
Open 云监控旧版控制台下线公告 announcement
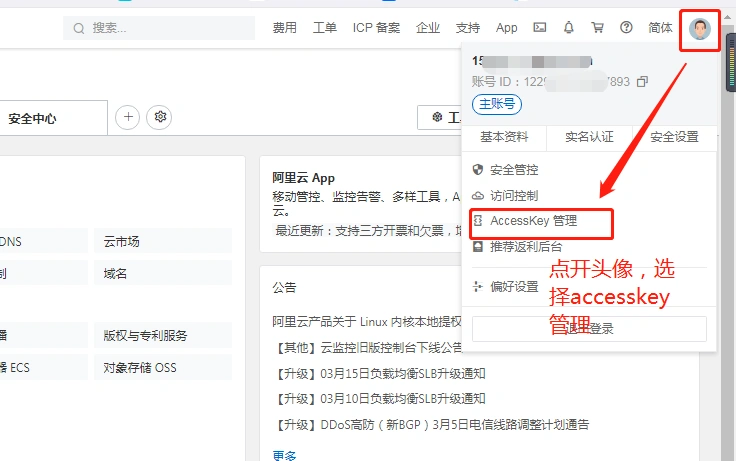[x=368, y=348]
